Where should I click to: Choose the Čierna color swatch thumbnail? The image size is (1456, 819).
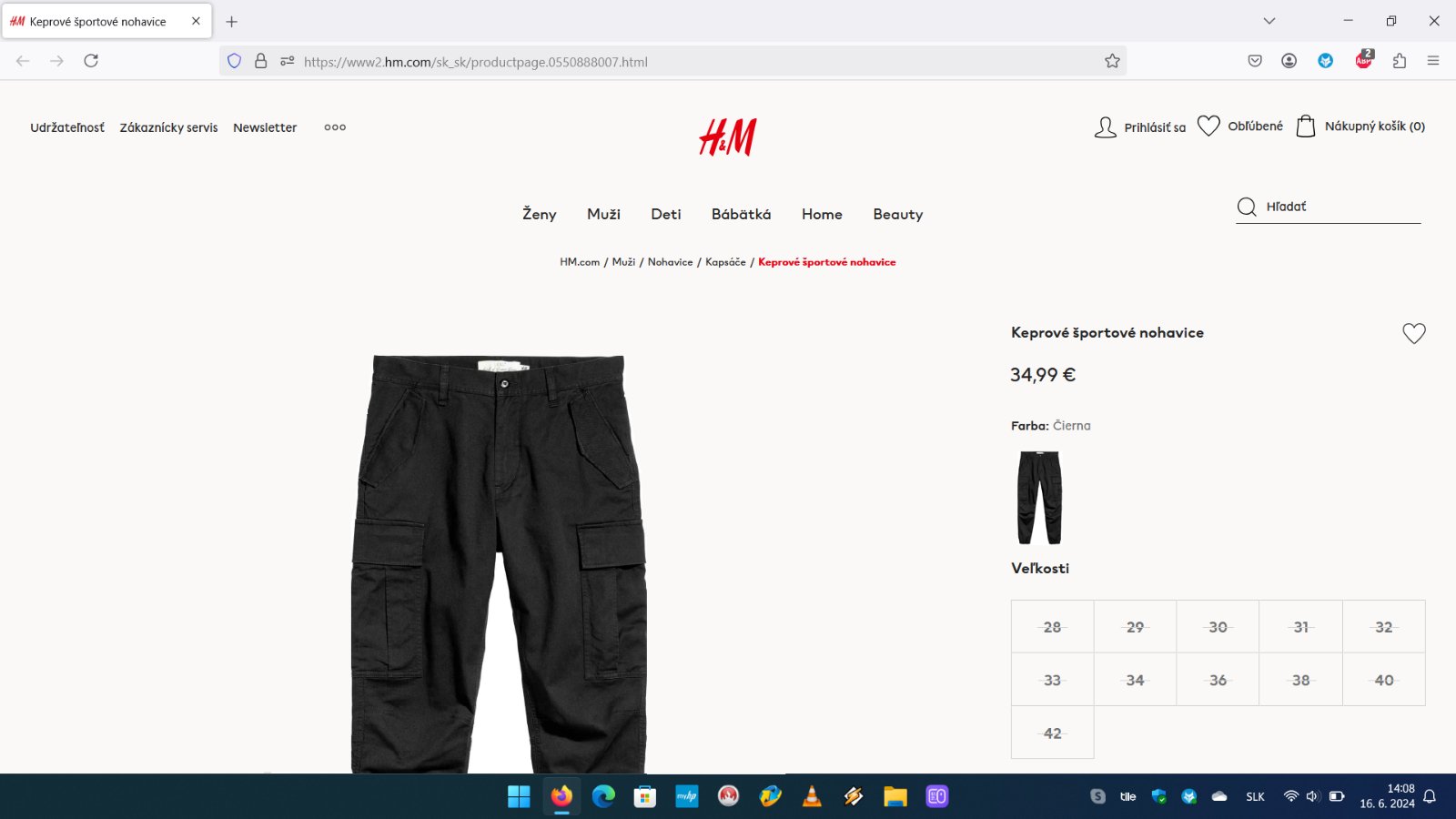[1039, 498]
